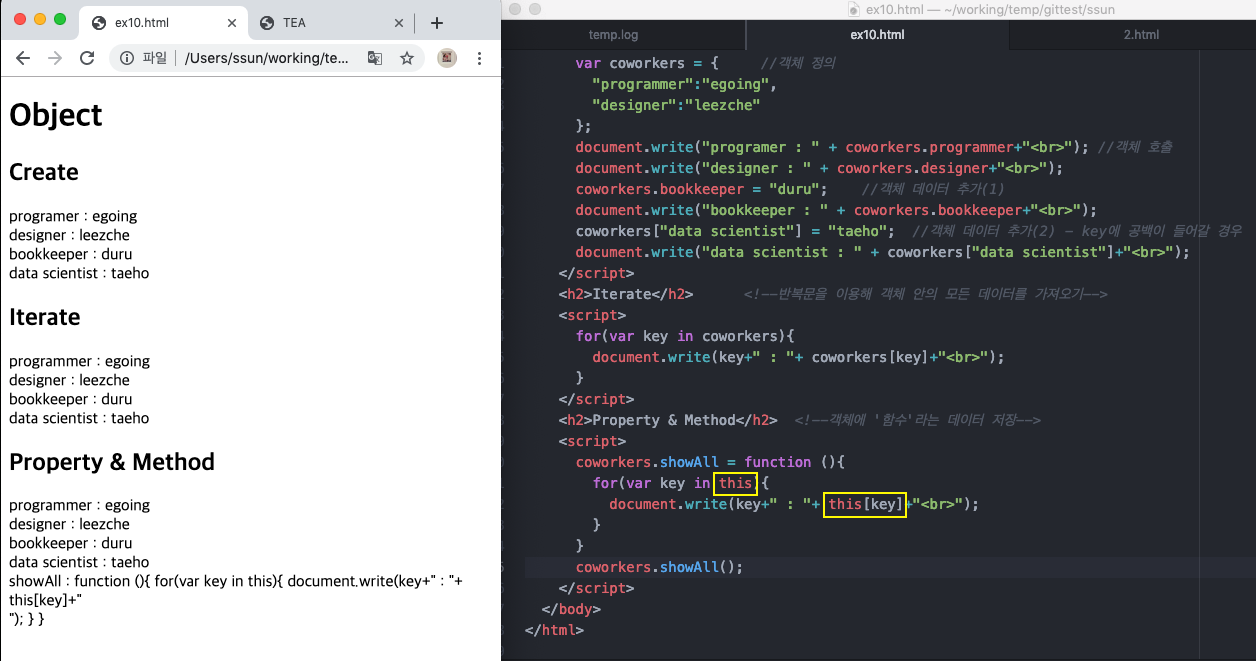Click '<h2>Property & Method</h2>' in the editor
Screen dimensions: 1256x661
(x=668, y=420)
